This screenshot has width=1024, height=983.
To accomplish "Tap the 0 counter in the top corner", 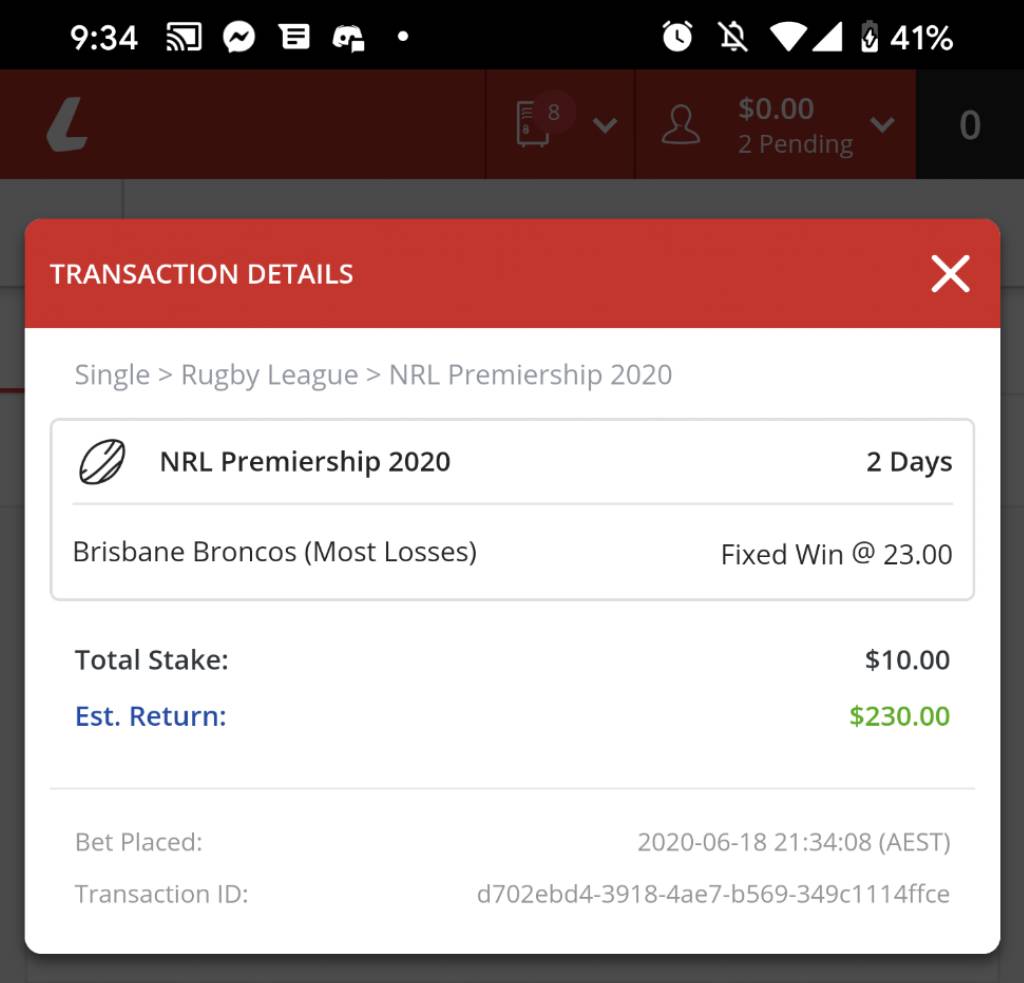I will pos(970,125).
